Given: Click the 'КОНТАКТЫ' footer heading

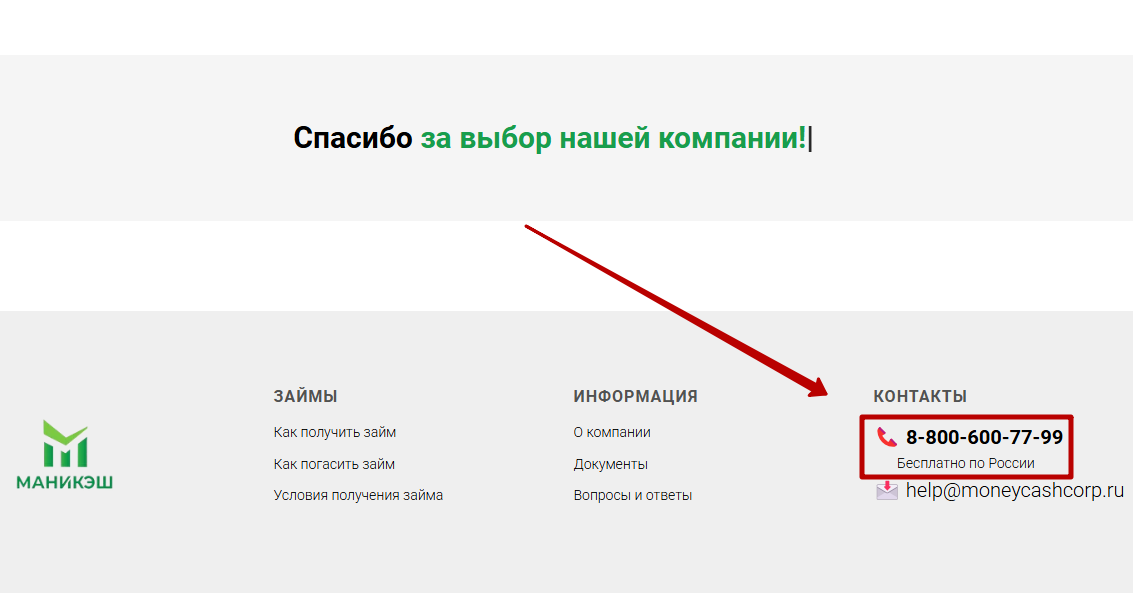Looking at the screenshot, I should tap(920, 397).
